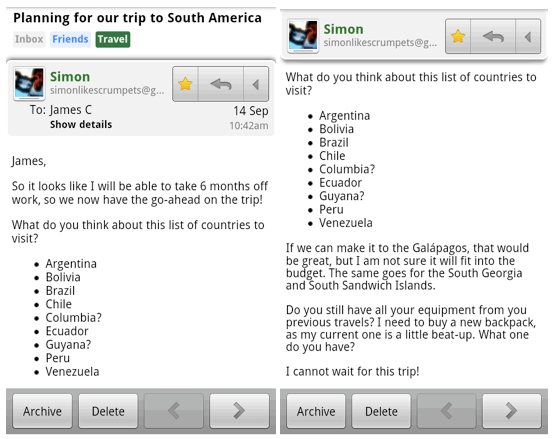The width and height of the screenshot is (557, 439).
Task: Toggle the star in right screen header
Action: point(458,37)
